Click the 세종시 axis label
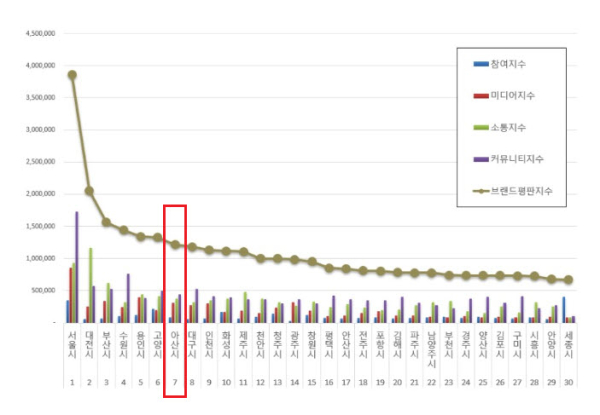The image size is (600, 415). click(568, 347)
